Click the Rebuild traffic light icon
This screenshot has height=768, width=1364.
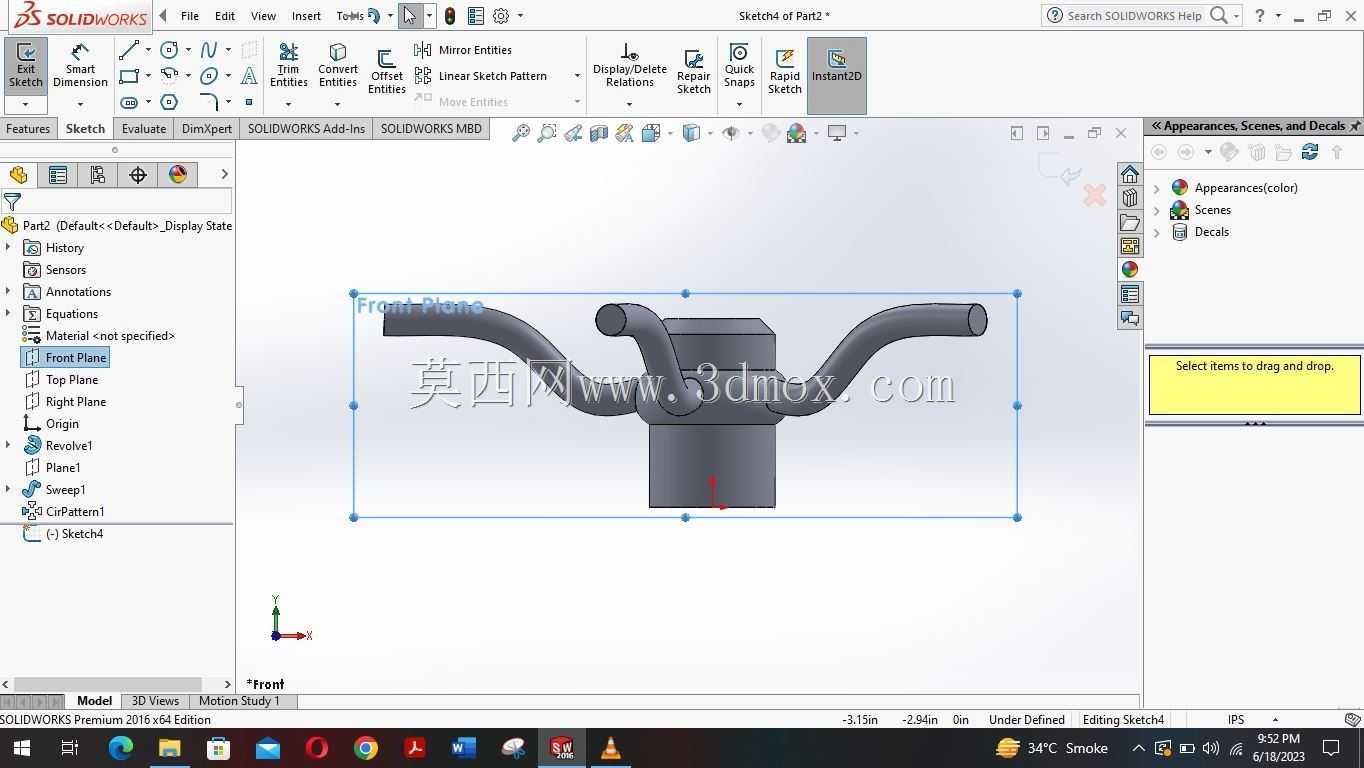coord(450,16)
